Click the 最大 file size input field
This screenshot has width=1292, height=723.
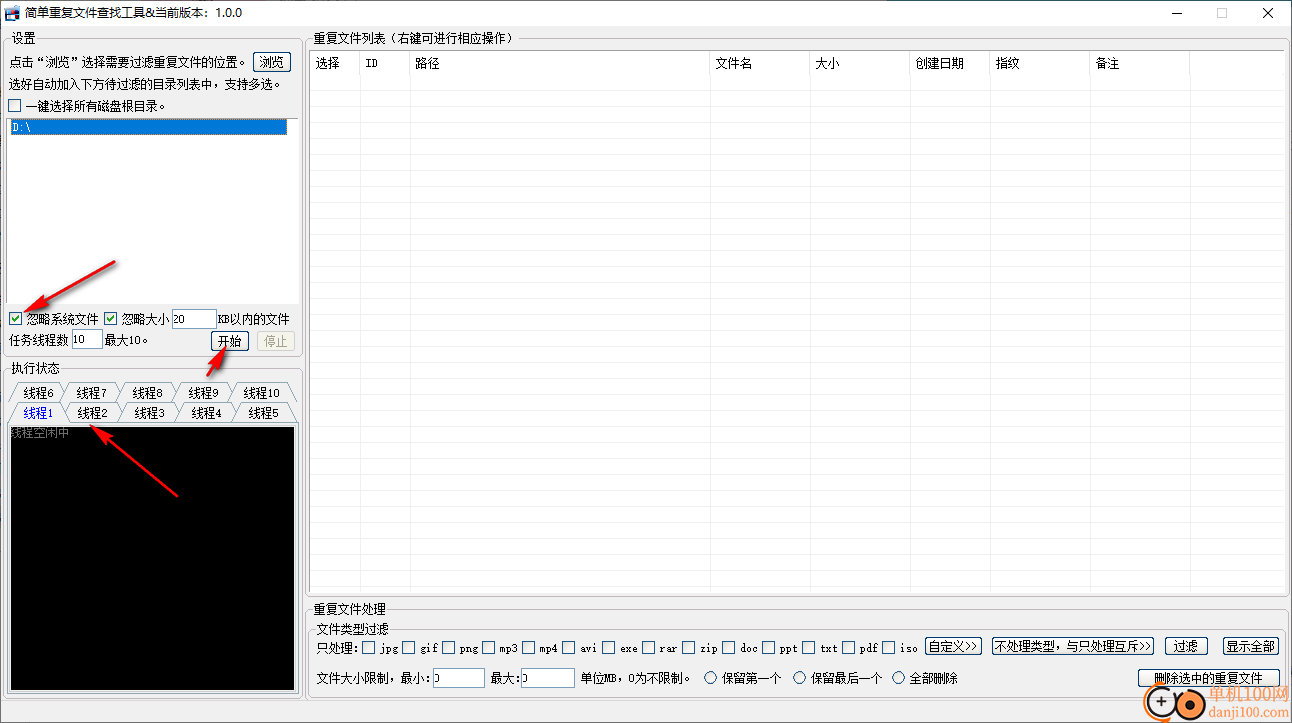[548, 678]
